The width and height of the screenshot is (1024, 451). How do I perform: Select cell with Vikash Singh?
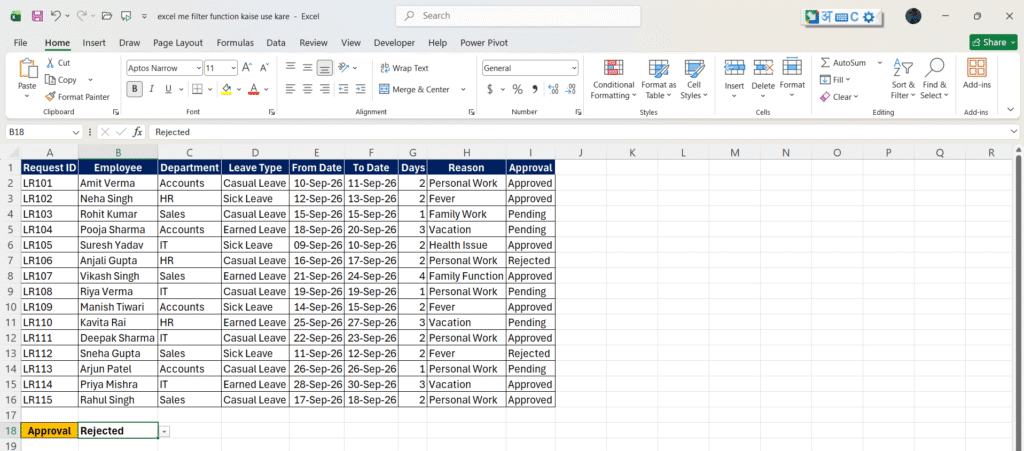pyautogui.click(x=118, y=276)
